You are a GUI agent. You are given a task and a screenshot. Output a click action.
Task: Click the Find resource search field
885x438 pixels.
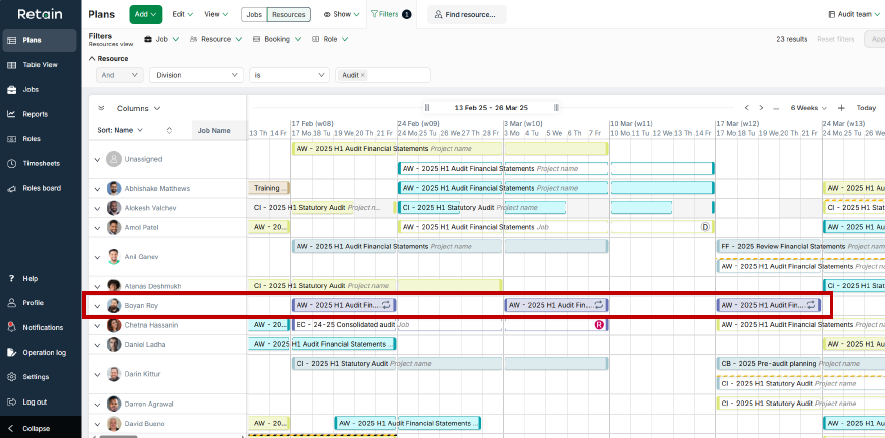(x=467, y=15)
